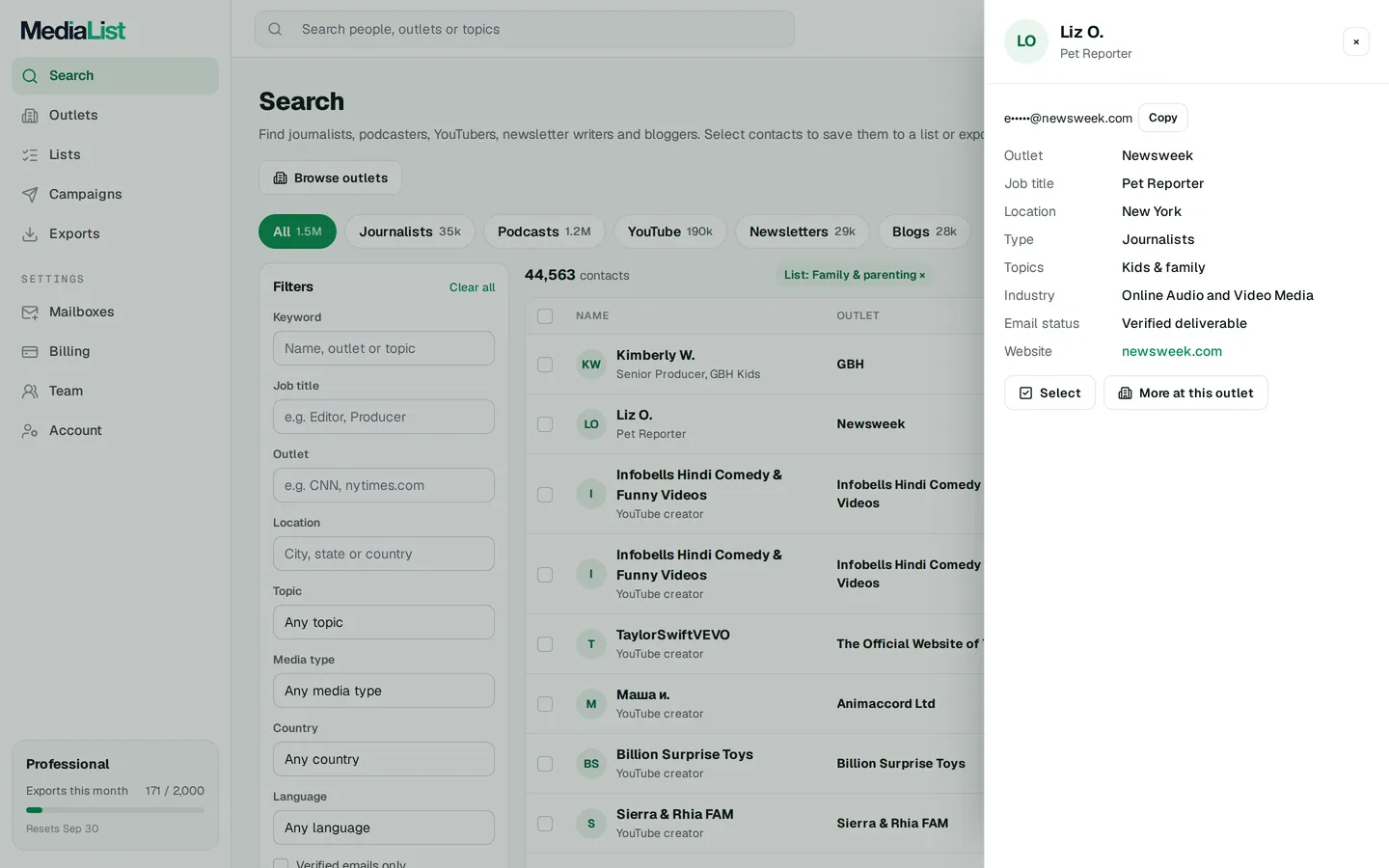Click the Billing card icon
This screenshot has height=868, width=1389.
coord(30,352)
